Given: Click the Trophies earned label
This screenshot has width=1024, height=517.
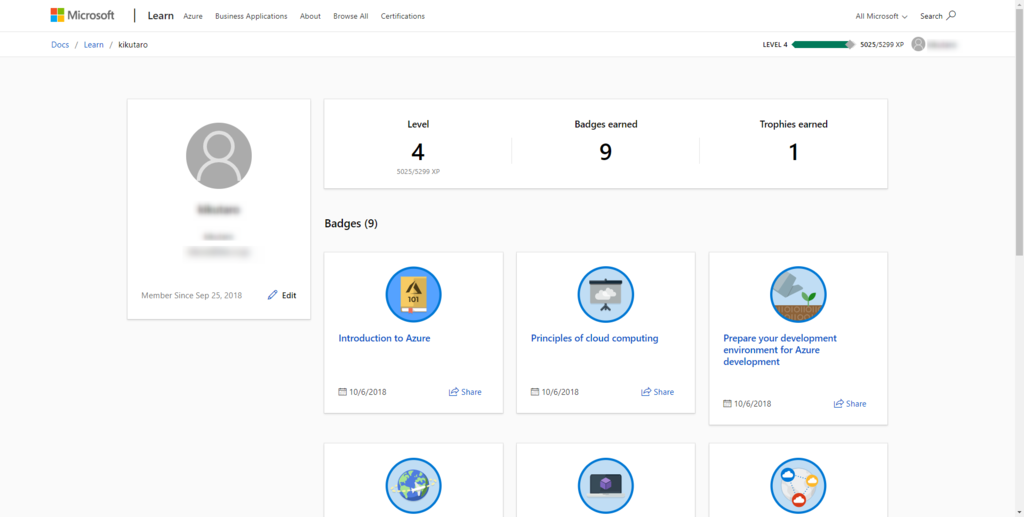Looking at the screenshot, I should tap(793, 124).
